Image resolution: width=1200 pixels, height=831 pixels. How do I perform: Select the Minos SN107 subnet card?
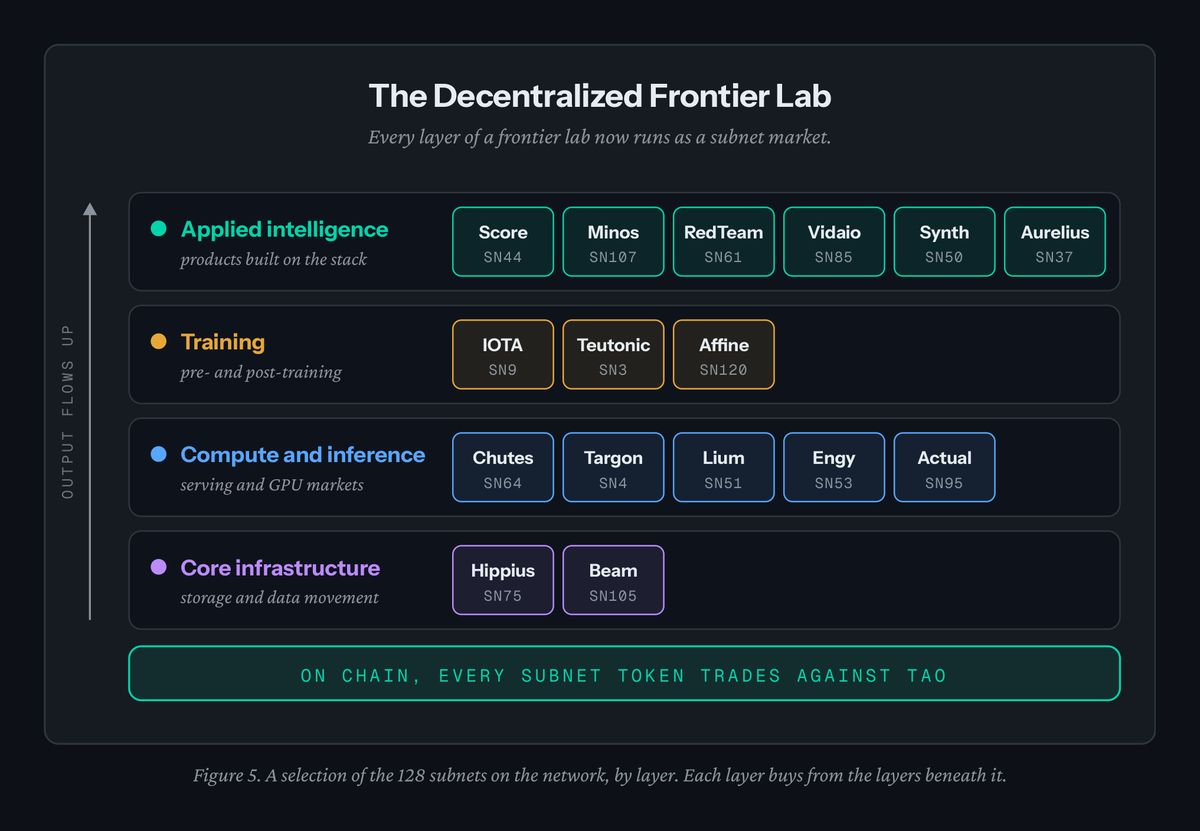point(613,242)
